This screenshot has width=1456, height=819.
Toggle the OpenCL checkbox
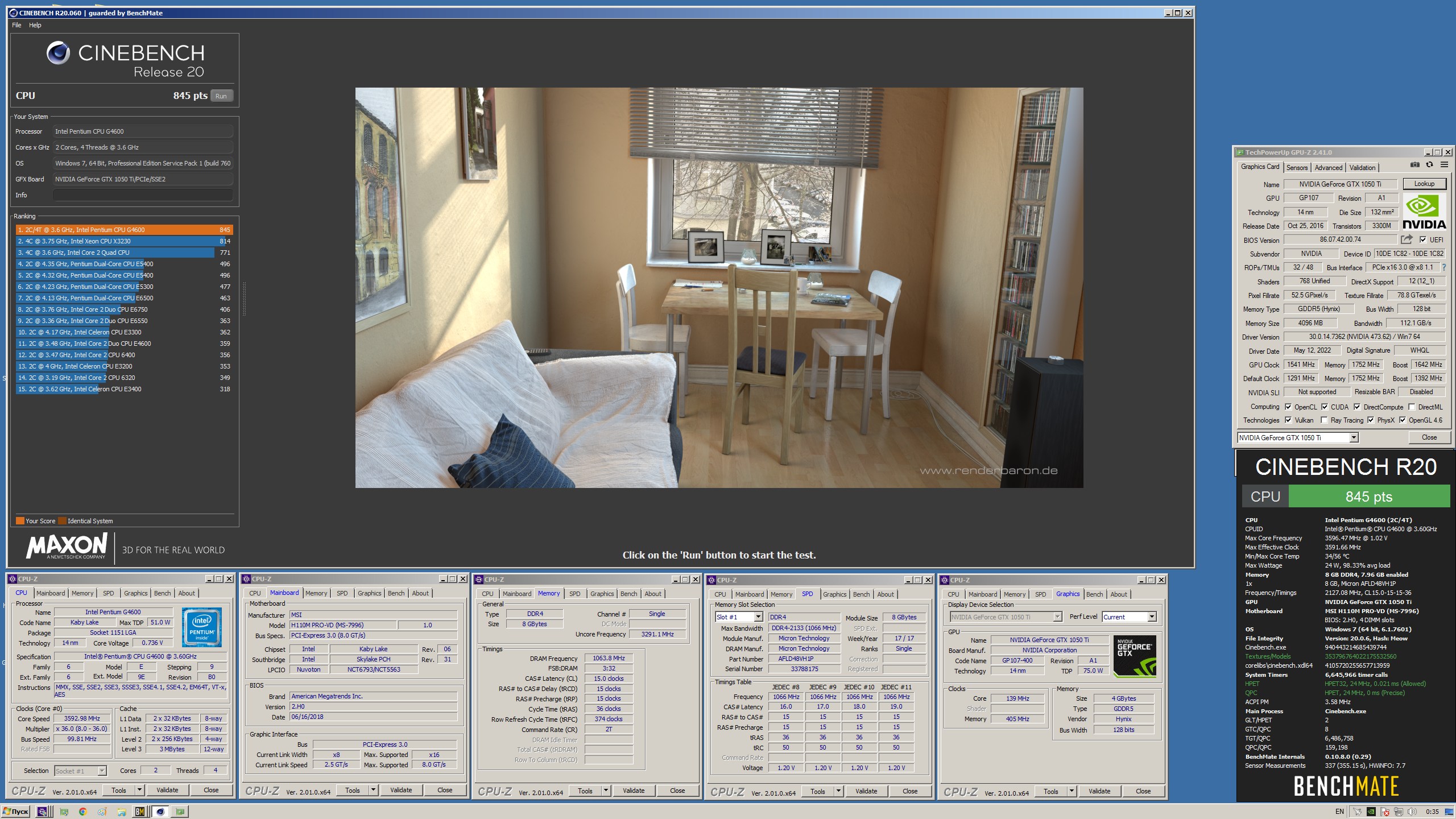1288,407
